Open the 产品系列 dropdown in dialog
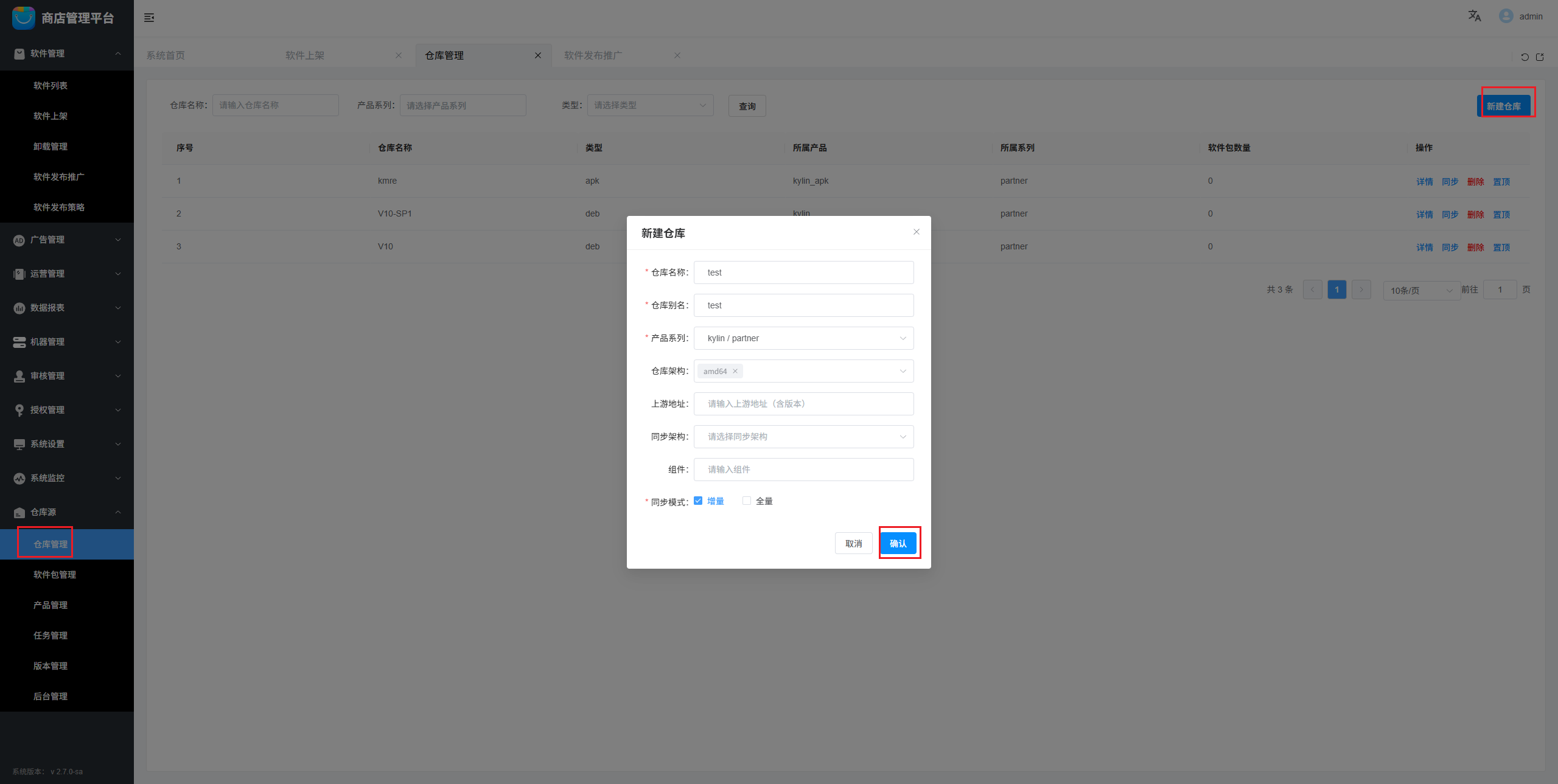Viewport: 1558px width, 784px height. point(803,338)
